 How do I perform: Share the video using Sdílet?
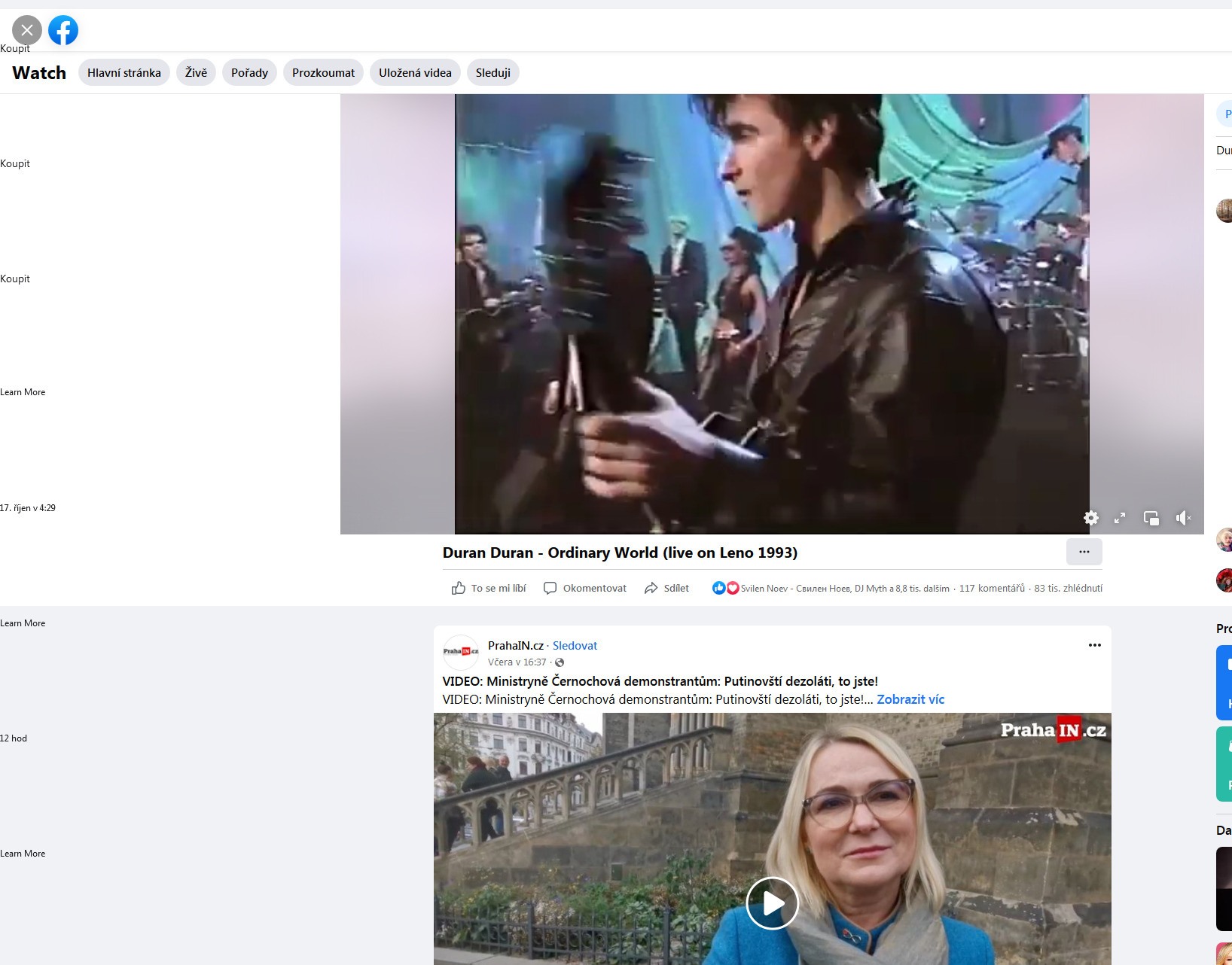coord(666,588)
